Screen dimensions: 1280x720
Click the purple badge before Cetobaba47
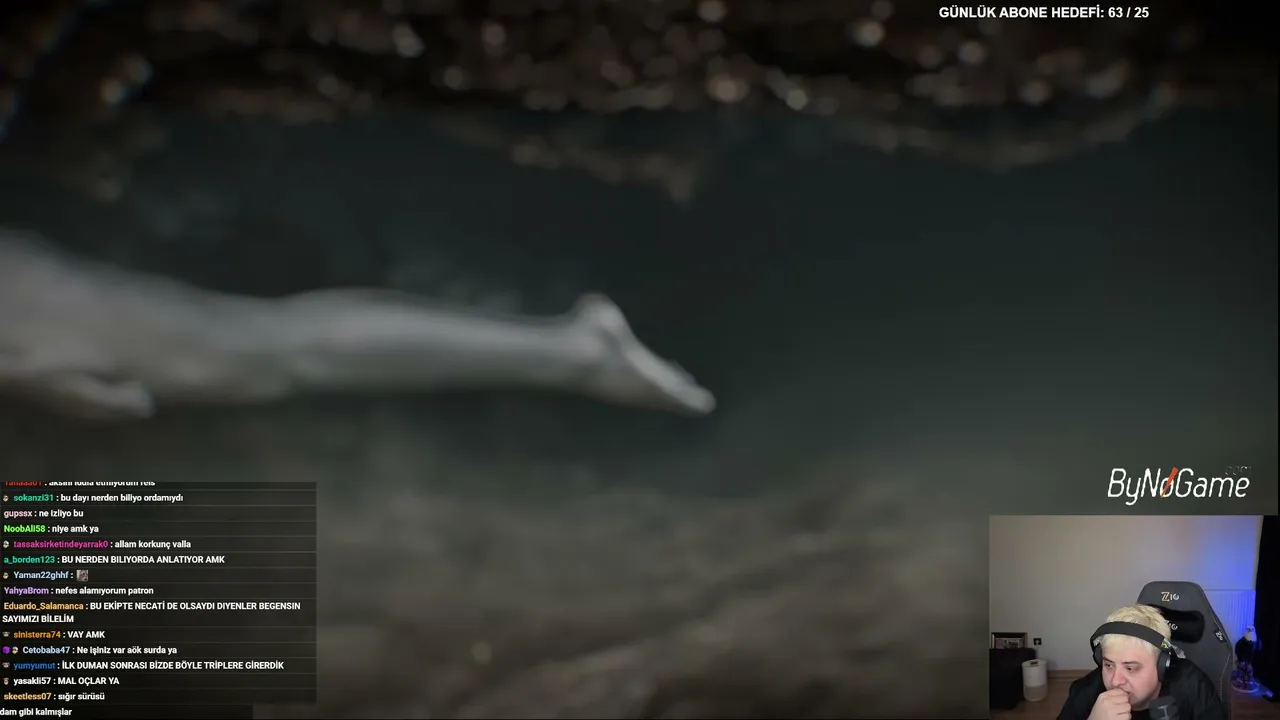point(7,650)
